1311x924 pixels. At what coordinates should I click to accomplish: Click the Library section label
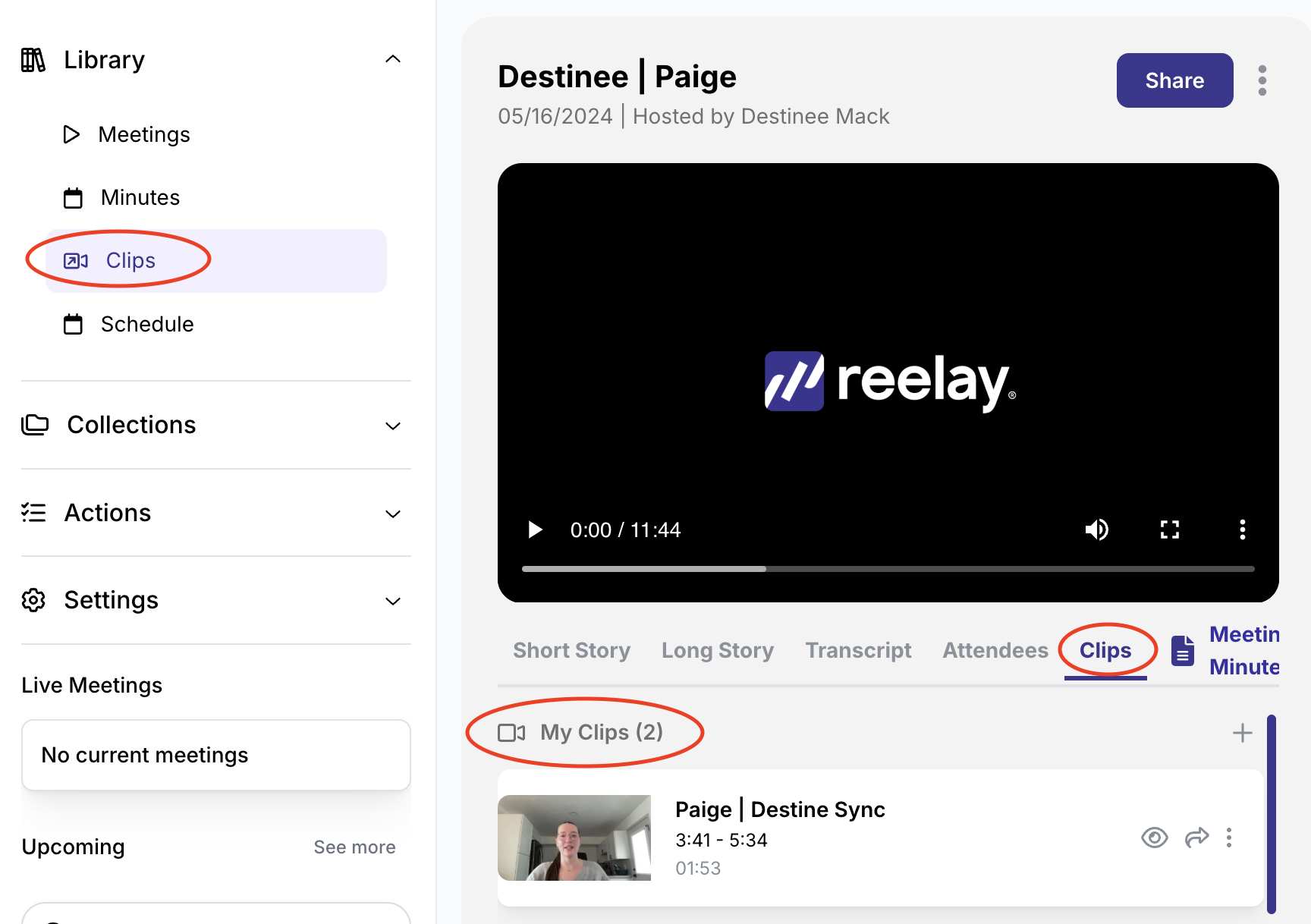coord(104,60)
